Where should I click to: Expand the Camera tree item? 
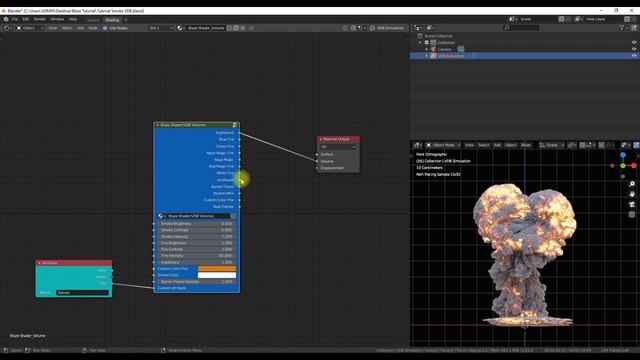point(427,49)
